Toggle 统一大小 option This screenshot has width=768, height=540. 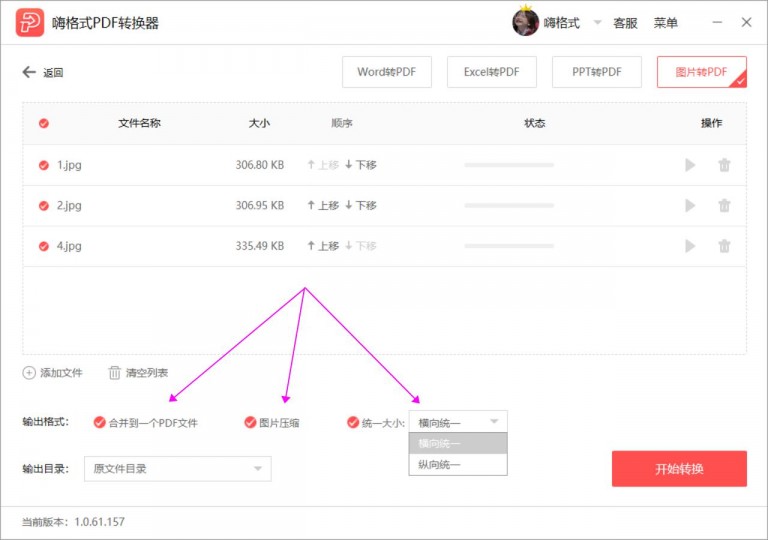coord(353,422)
